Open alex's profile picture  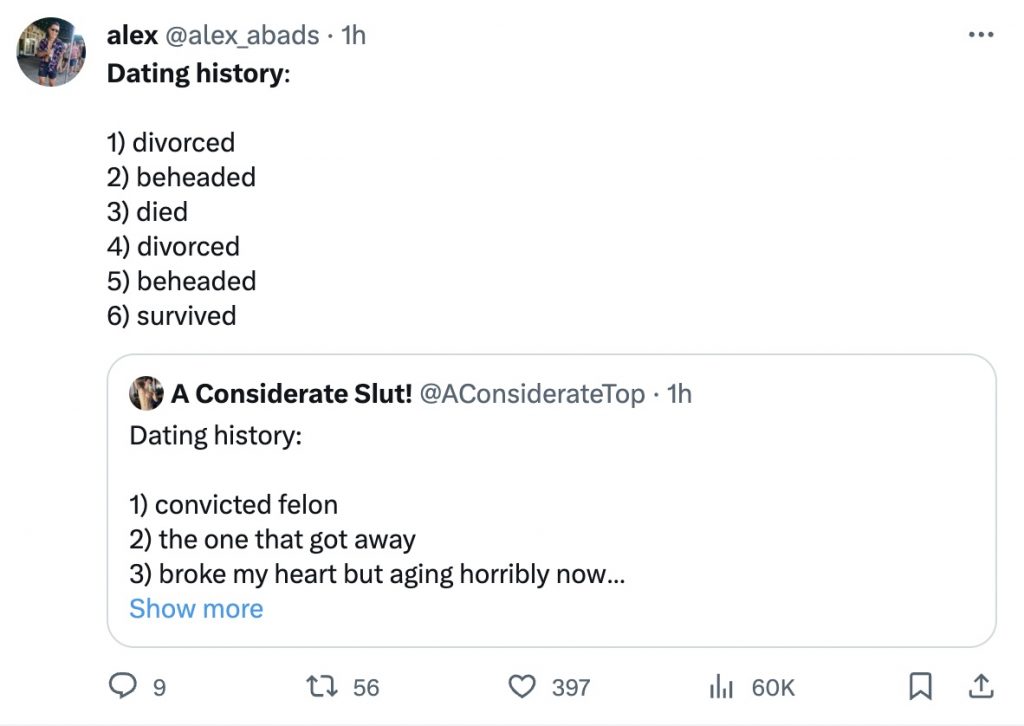click(51, 51)
